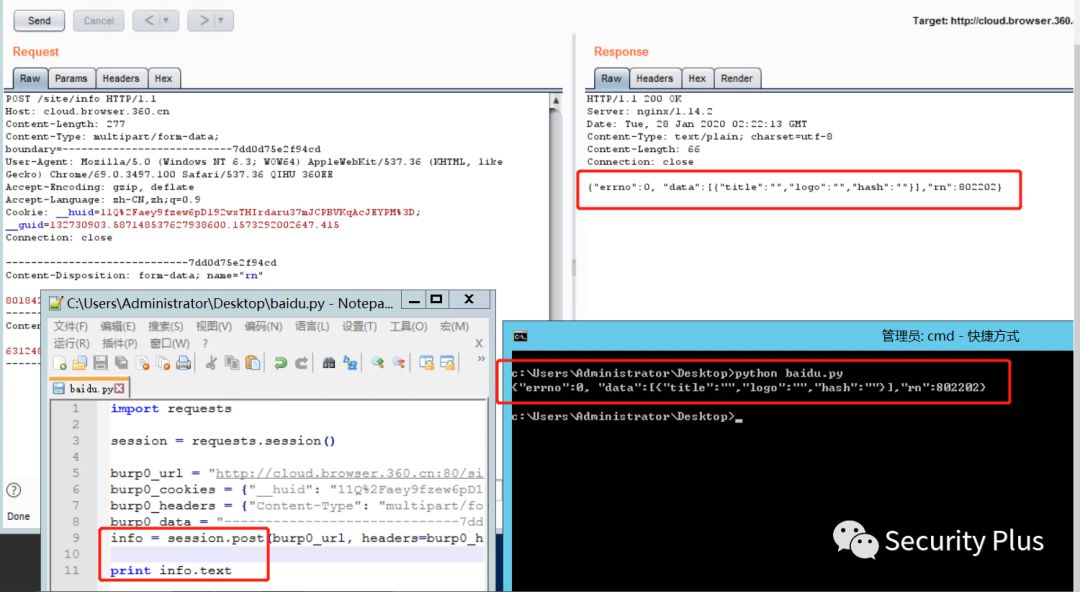Open the 编码(N) menu in Notepad++
The image size is (1080, 592).
point(263,326)
